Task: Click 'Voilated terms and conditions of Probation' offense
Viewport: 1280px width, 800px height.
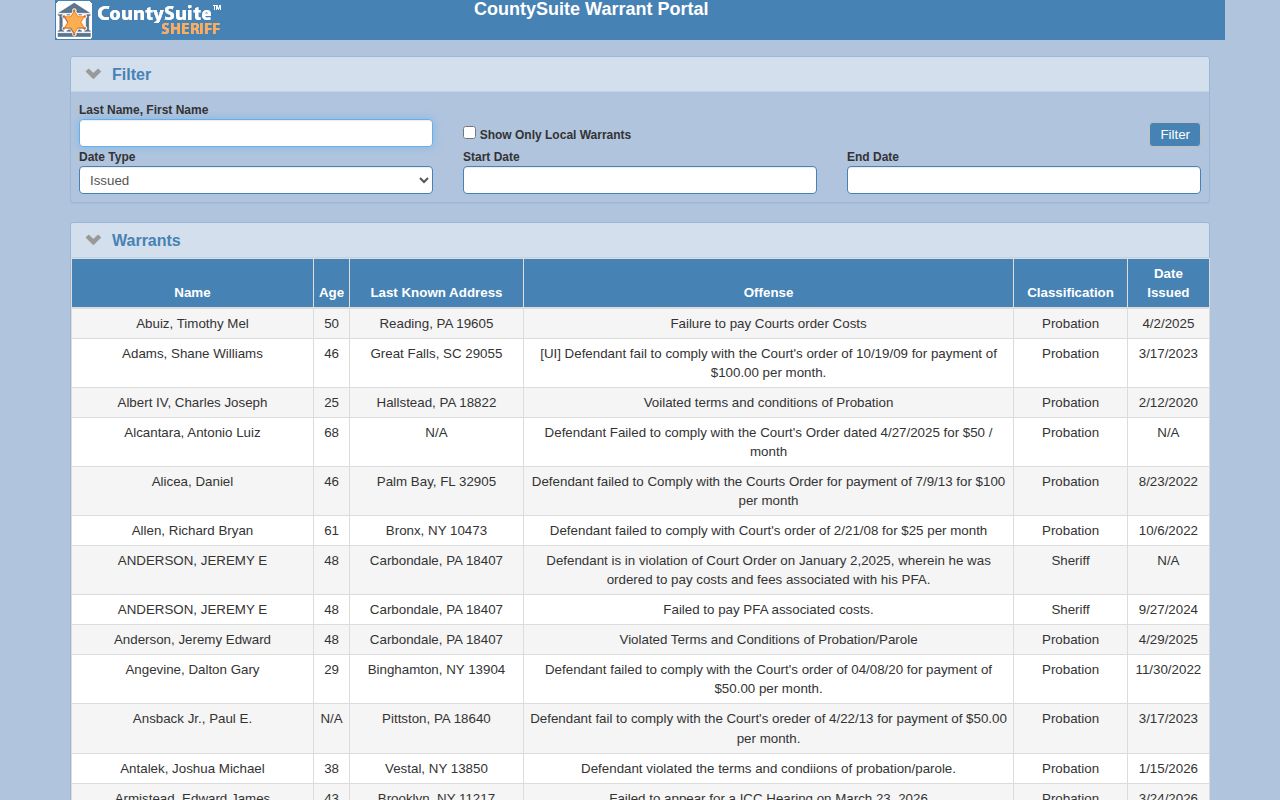Action: [768, 403]
